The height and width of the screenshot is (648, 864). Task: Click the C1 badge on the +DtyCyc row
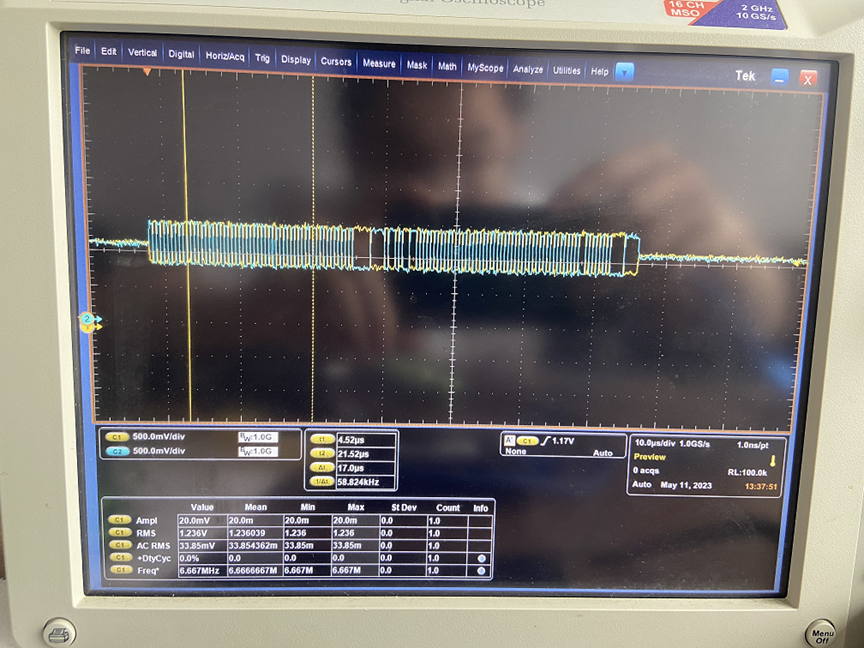[x=119, y=558]
